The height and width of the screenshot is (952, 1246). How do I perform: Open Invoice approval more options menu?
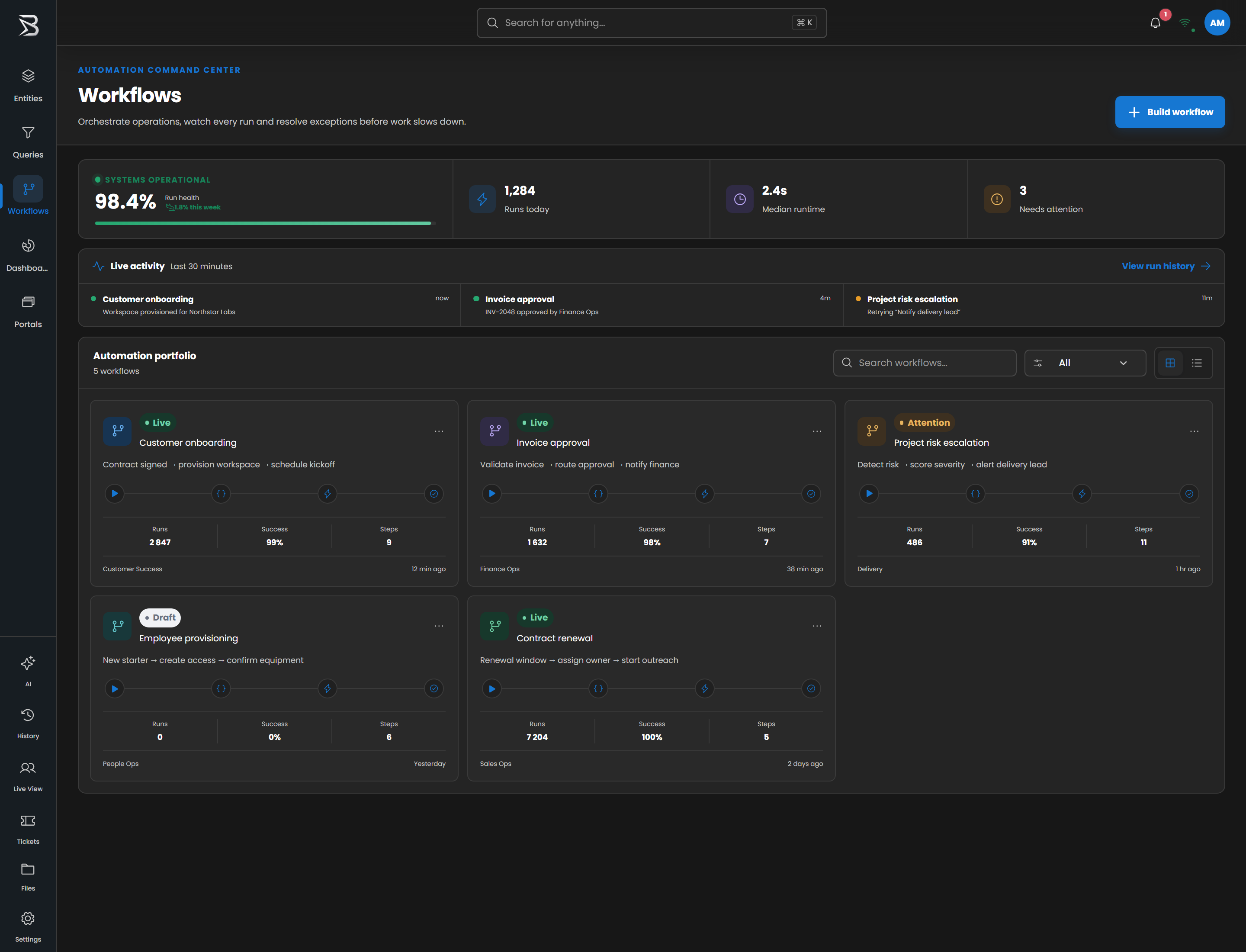[816, 431]
